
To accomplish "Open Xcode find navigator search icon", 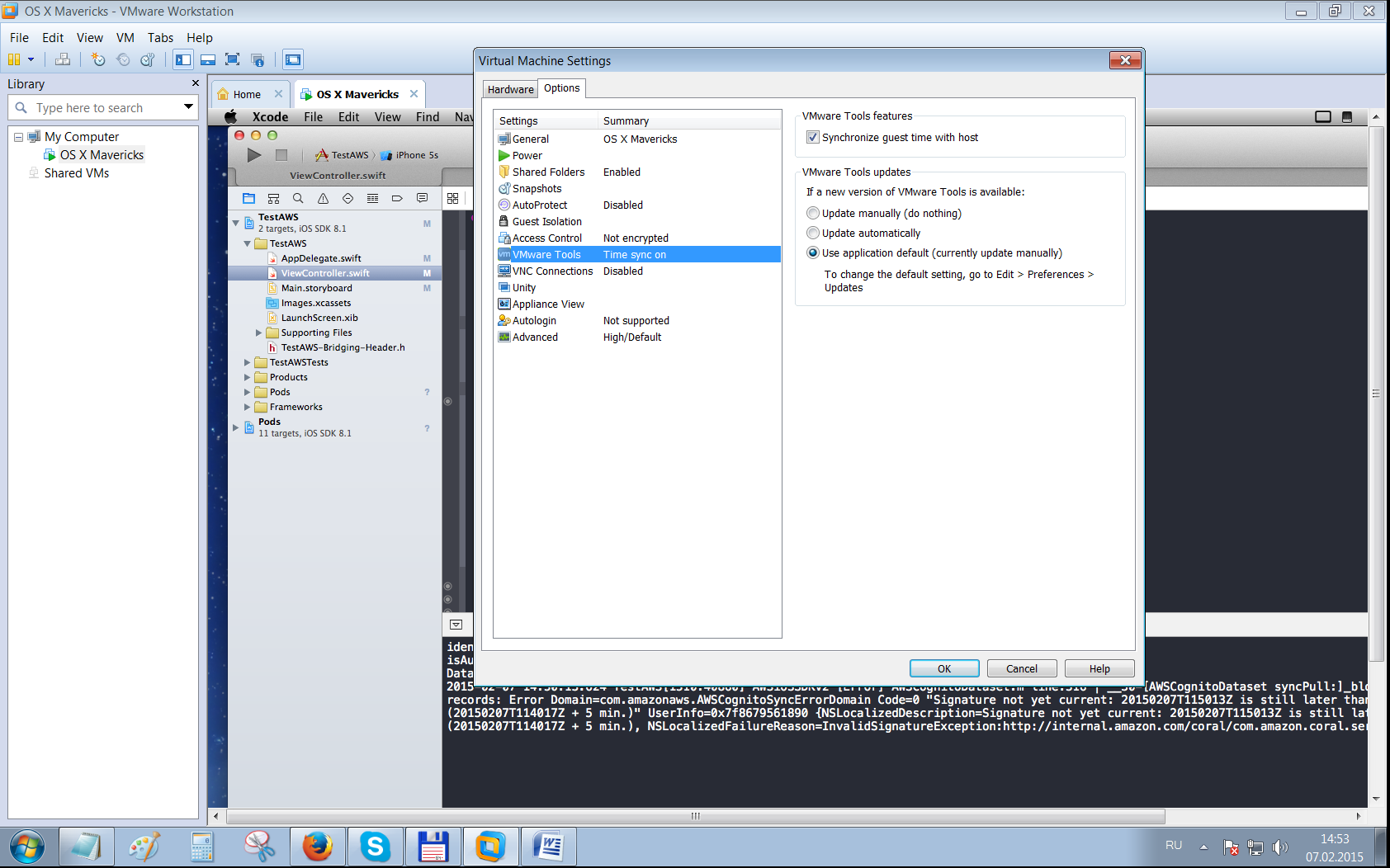I will click(x=298, y=198).
